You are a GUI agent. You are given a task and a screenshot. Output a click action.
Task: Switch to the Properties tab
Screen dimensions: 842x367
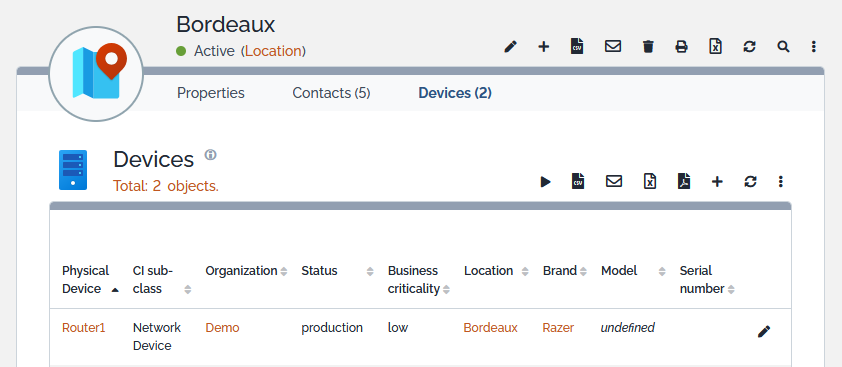(x=210, y=93)
